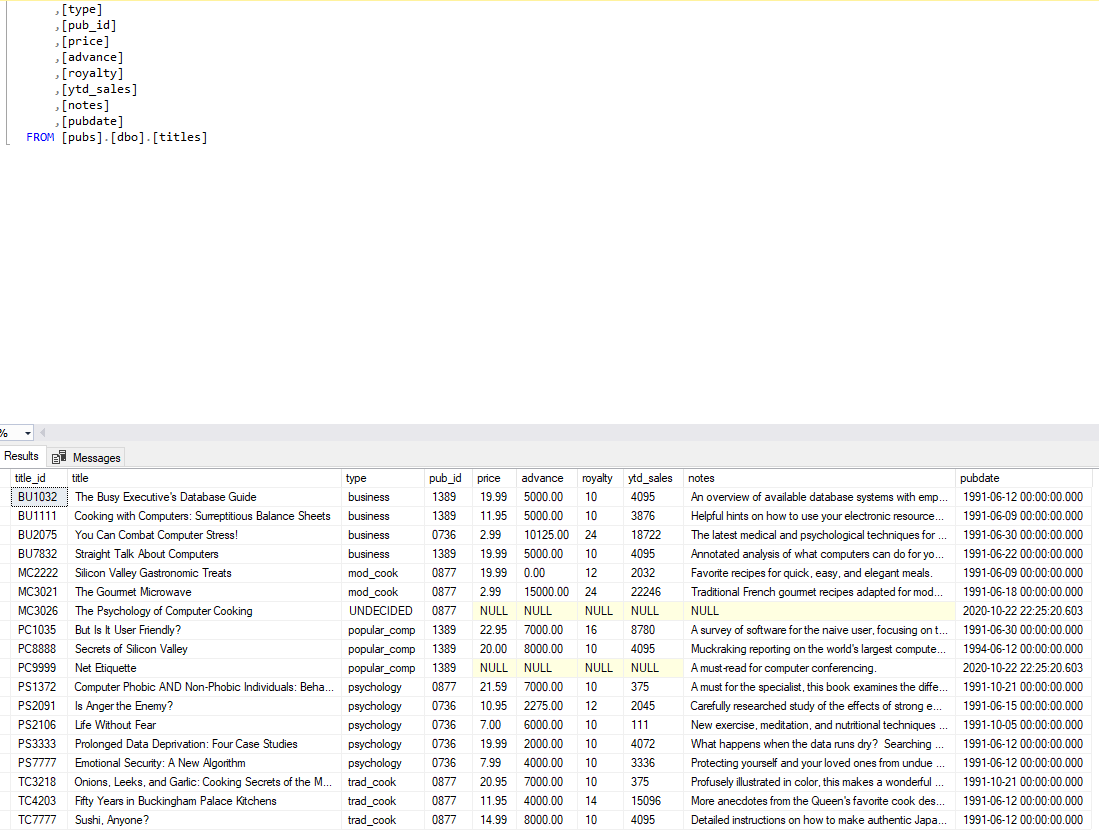The image size is (1099, 834).
Task: Select the pub_id column header
Action: coord(448,478)
